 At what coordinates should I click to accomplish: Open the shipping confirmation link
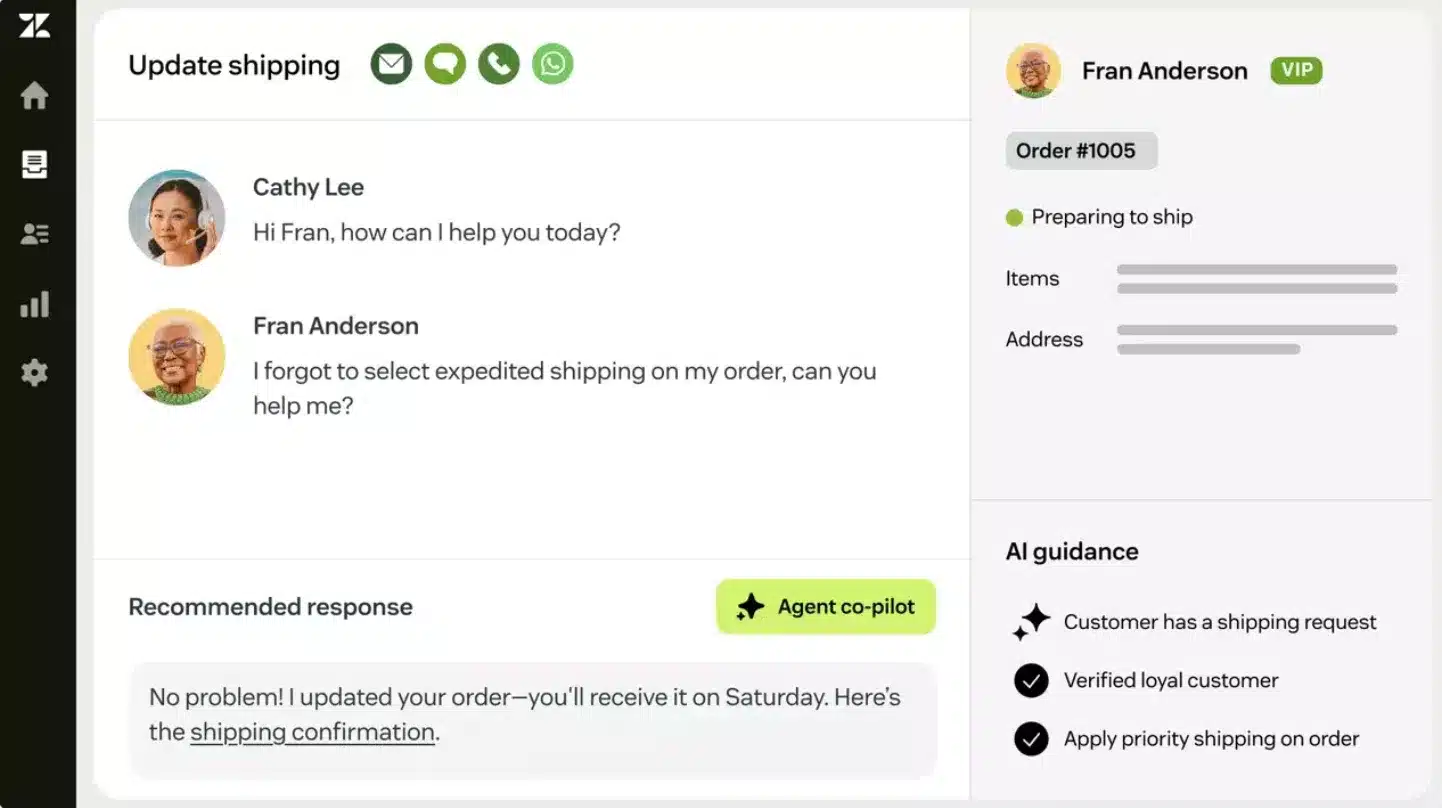[x=312, y=731]
